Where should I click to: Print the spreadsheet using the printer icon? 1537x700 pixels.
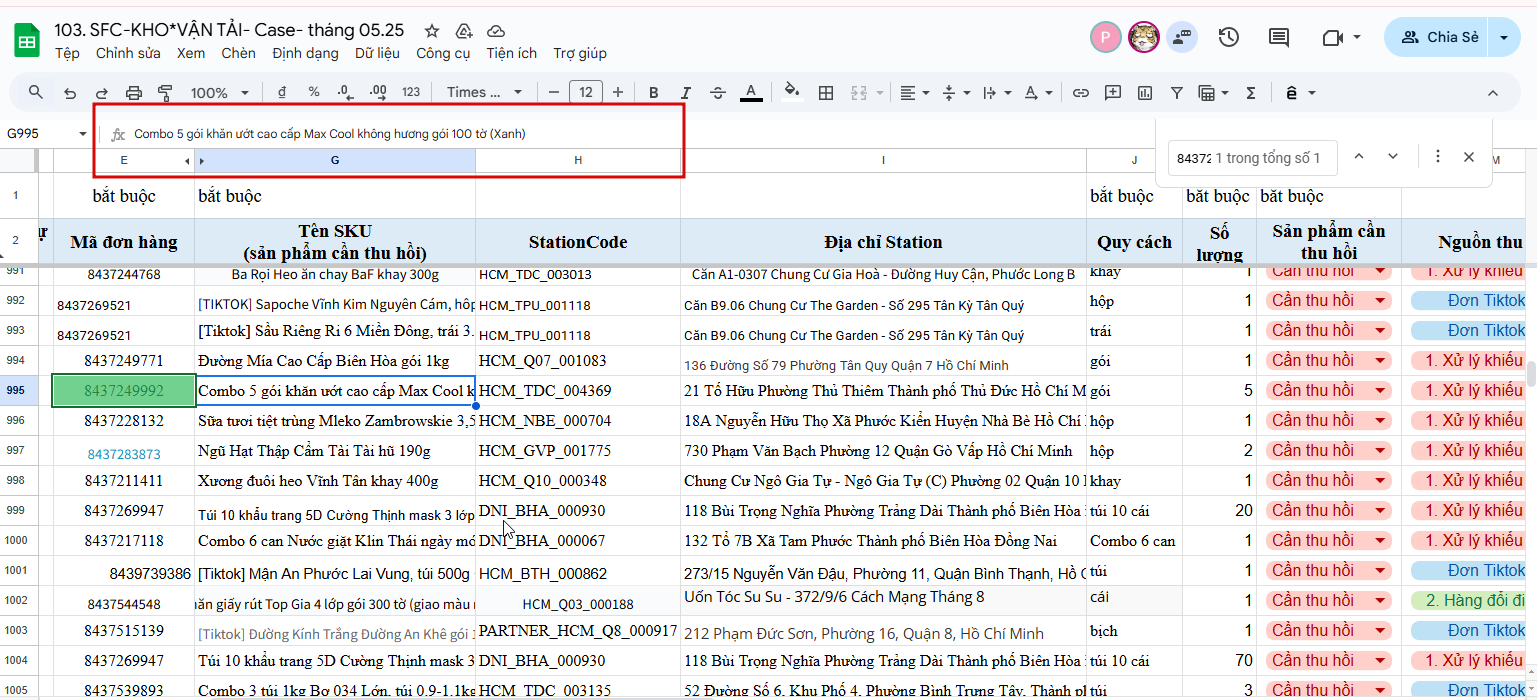[x=134, y=93]
